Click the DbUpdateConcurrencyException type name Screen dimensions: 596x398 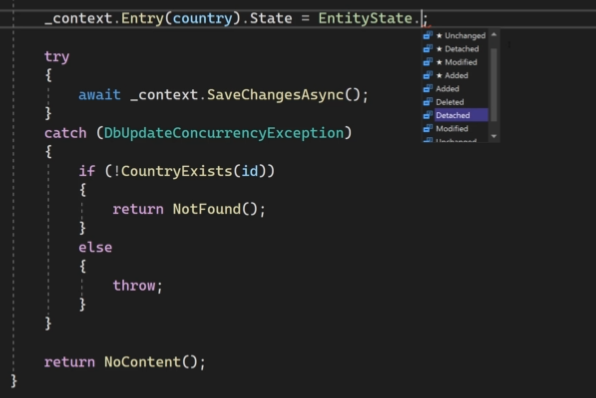coord(224,133)
